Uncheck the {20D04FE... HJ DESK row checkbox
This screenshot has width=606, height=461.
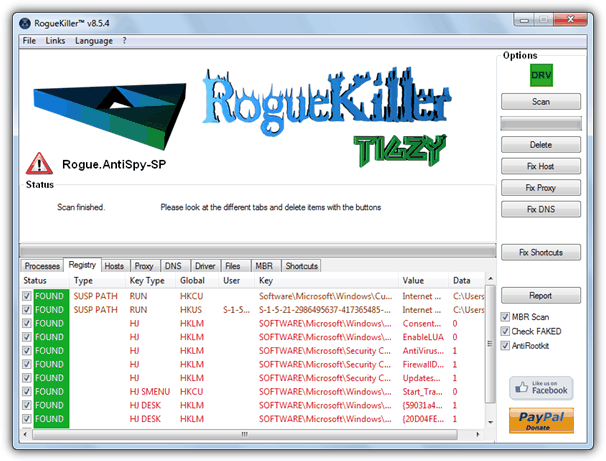[27, 419]
